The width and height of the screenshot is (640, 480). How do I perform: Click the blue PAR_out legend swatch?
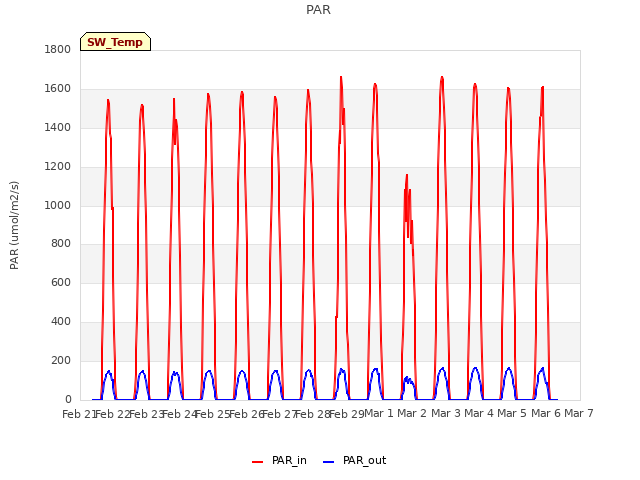pos(329,462)
